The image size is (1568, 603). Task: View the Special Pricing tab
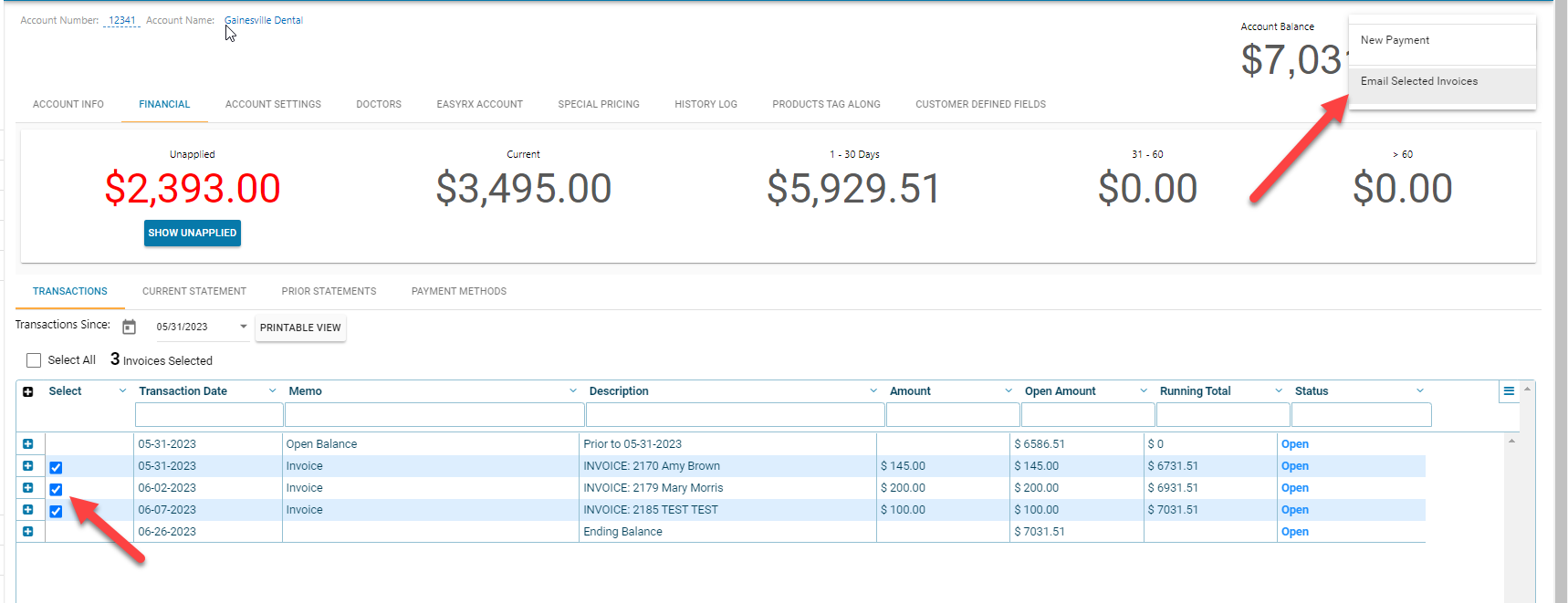click(599, 105)
